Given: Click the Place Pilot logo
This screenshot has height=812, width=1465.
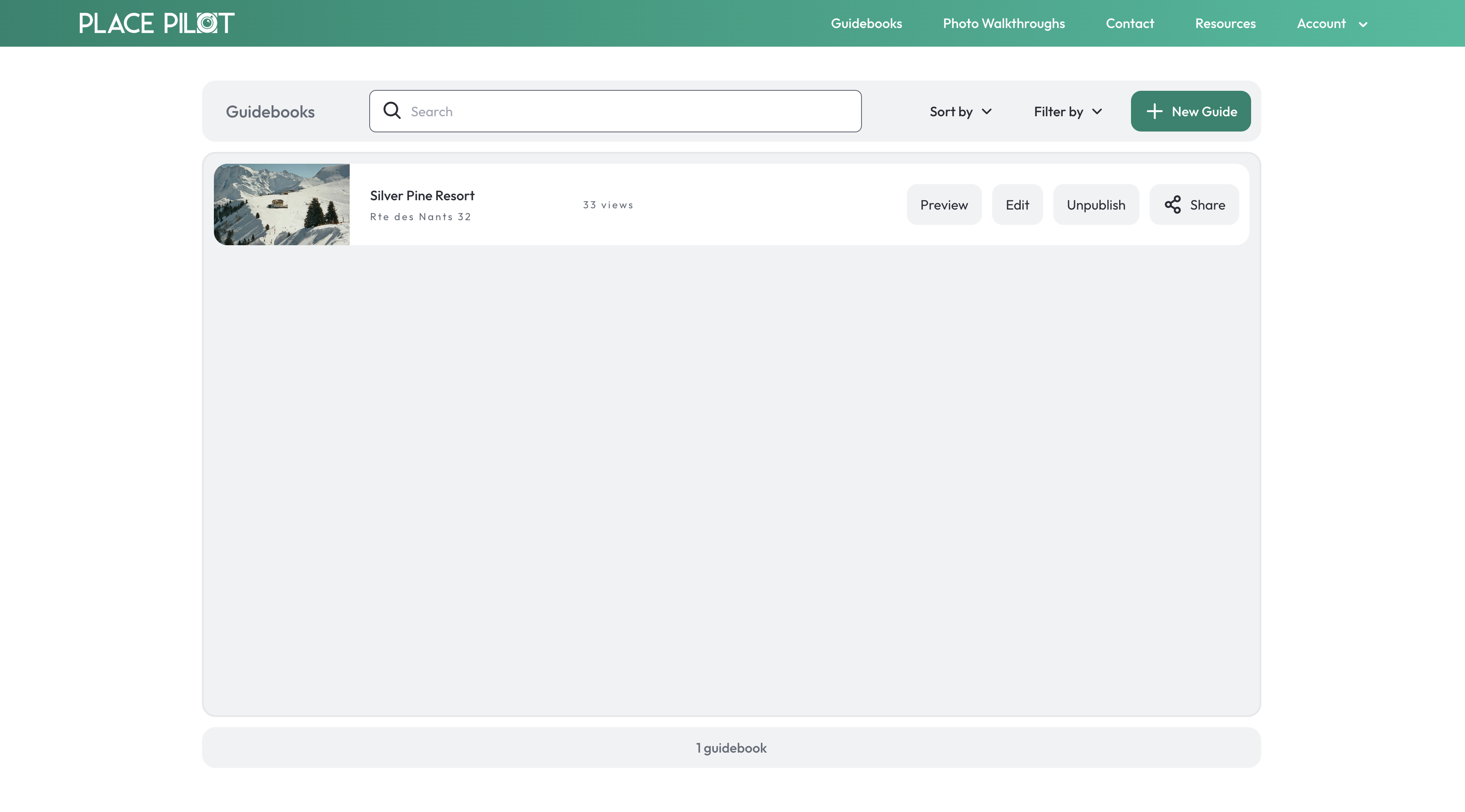Looking at the screenshot, I should 157,23.
